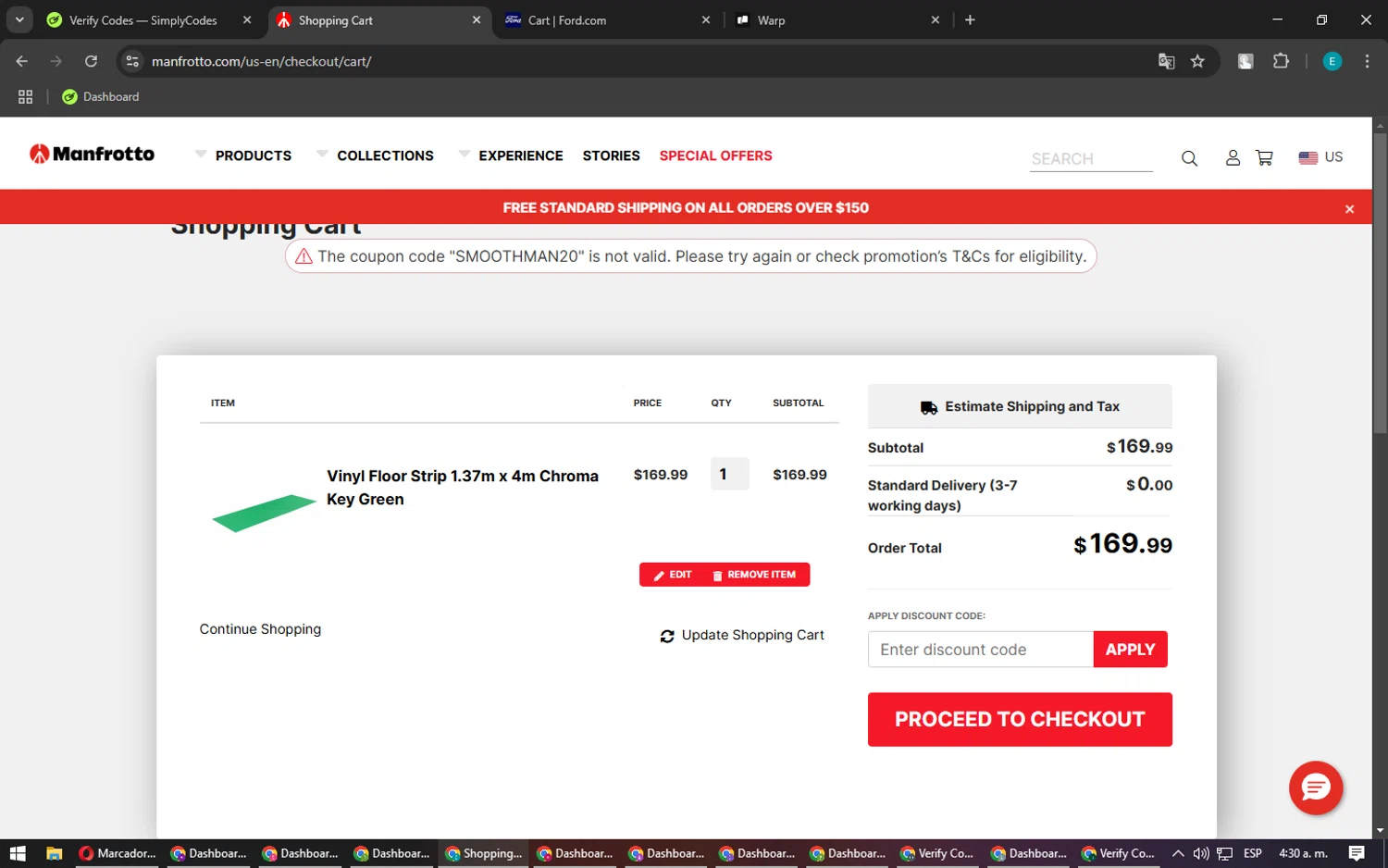Focus the Enter discount code field

click(x=980, y=650)
